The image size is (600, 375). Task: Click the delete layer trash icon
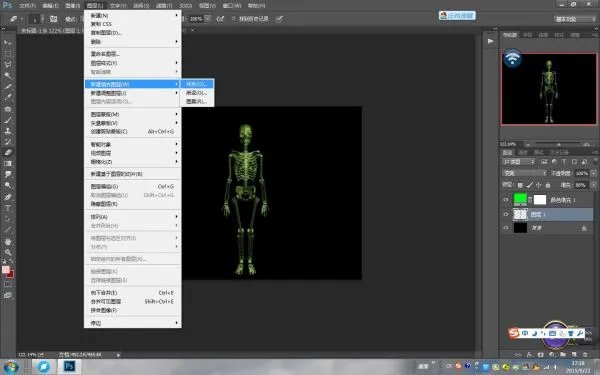tap(585, 355)
